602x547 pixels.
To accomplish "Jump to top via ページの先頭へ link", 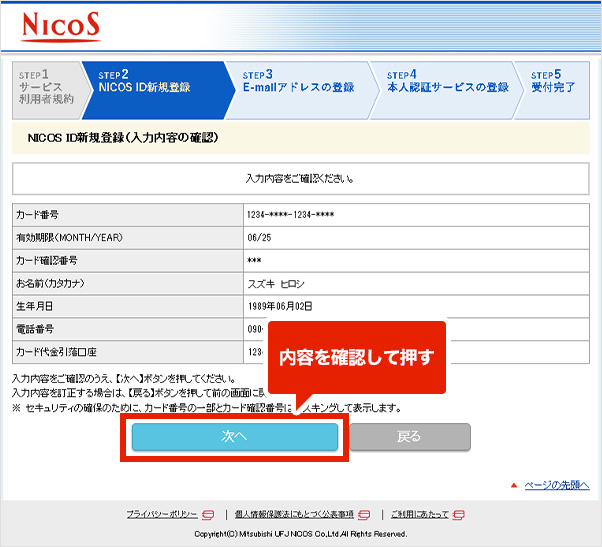I will 557,485.
